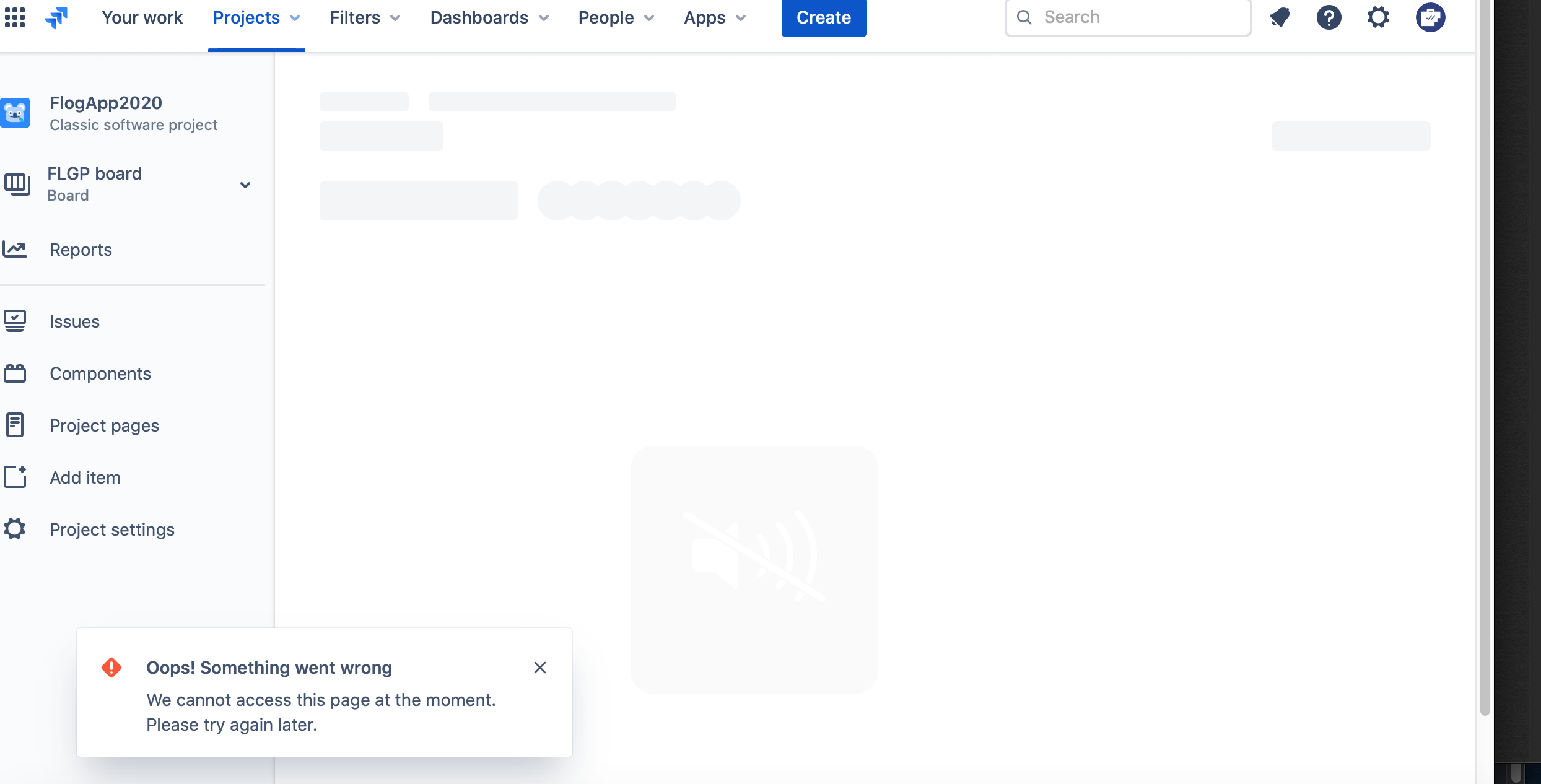This screenshot has height=784, width=1541.
Task: Open the People dropdown menu
Action: (616, 18)
